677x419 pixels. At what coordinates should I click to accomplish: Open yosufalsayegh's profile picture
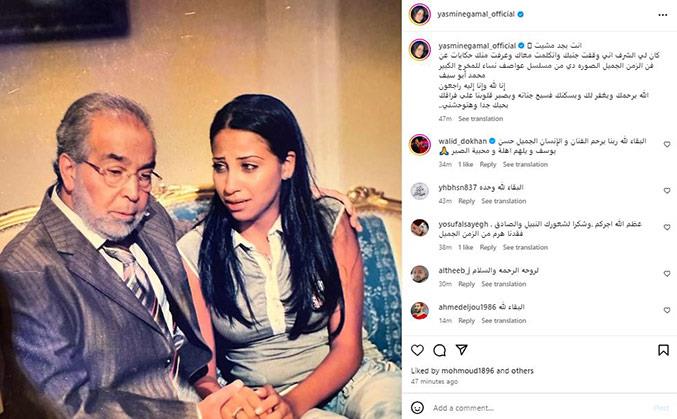[x=420, y=228]
